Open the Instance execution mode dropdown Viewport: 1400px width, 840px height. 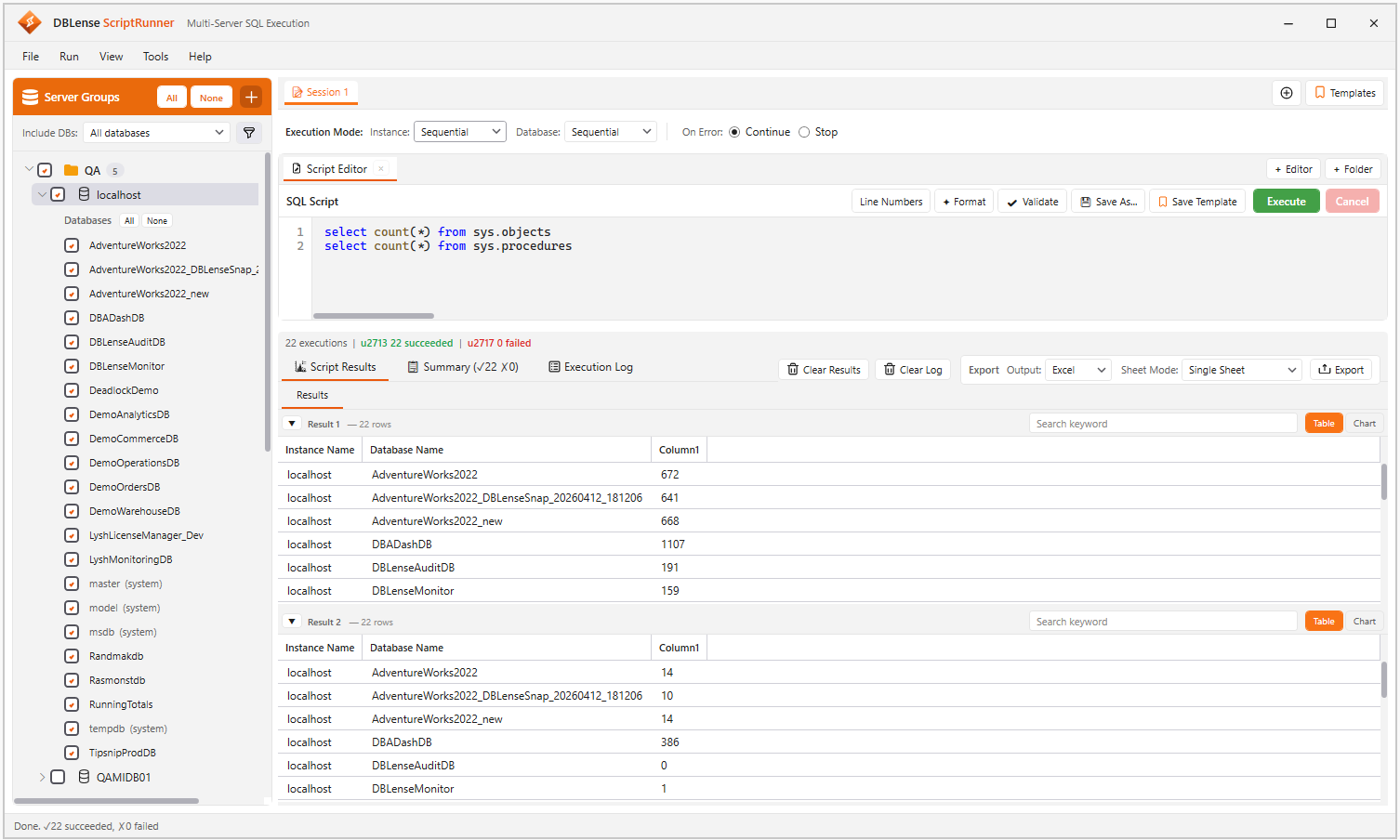(459, 132)
